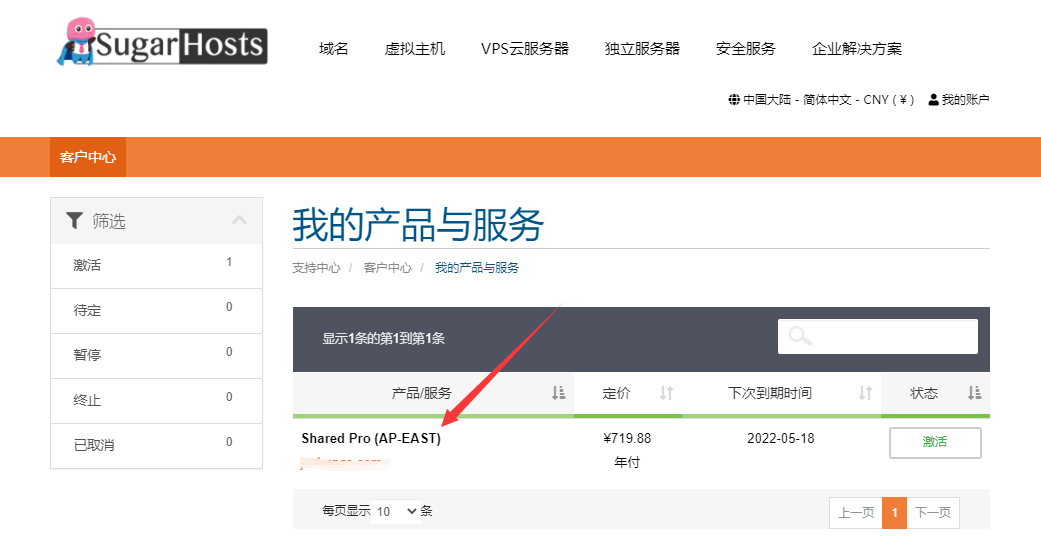Click 我的产品与服务 breadcrumb
The height and width of the screenshot is (552, 1041).
[477, 268]
